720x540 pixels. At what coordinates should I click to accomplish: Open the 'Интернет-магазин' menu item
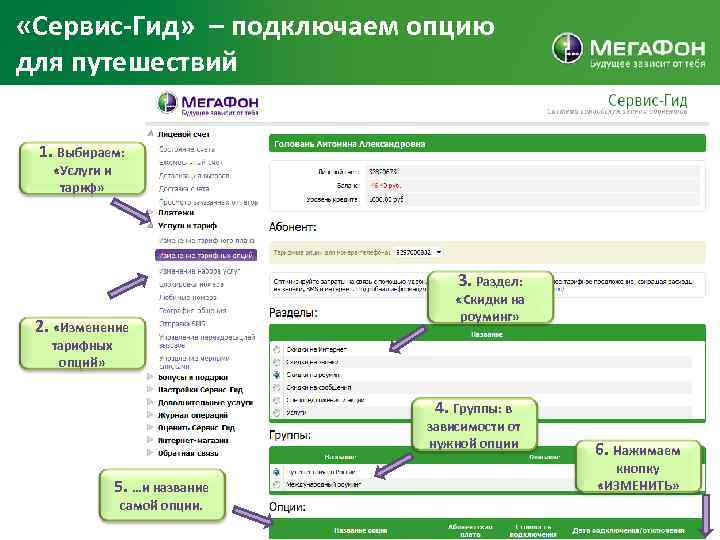click(193, 440)
